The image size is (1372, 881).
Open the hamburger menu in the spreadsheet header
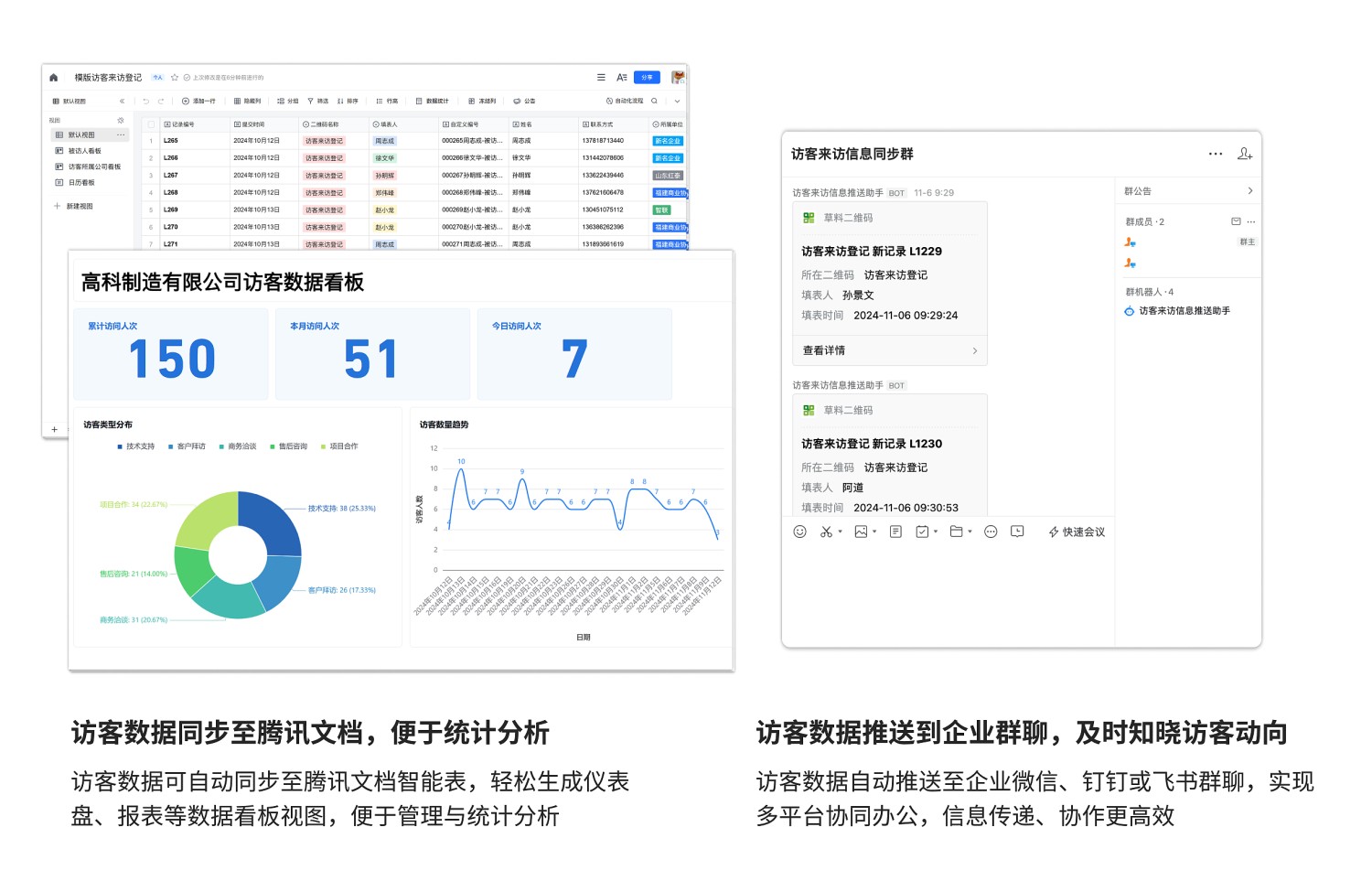point(601,78)
